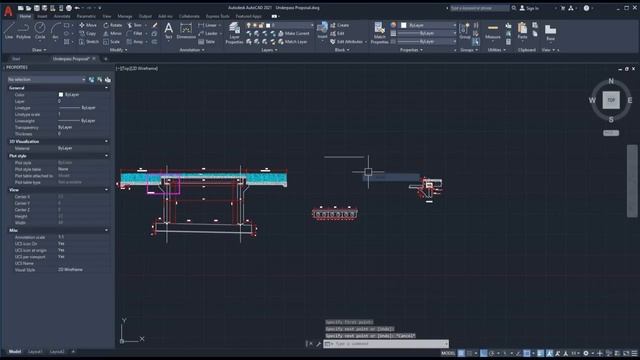The width and height of the screenshot is (640, 360).
Task: Activate the Trim command
Action: click(134, 25)
